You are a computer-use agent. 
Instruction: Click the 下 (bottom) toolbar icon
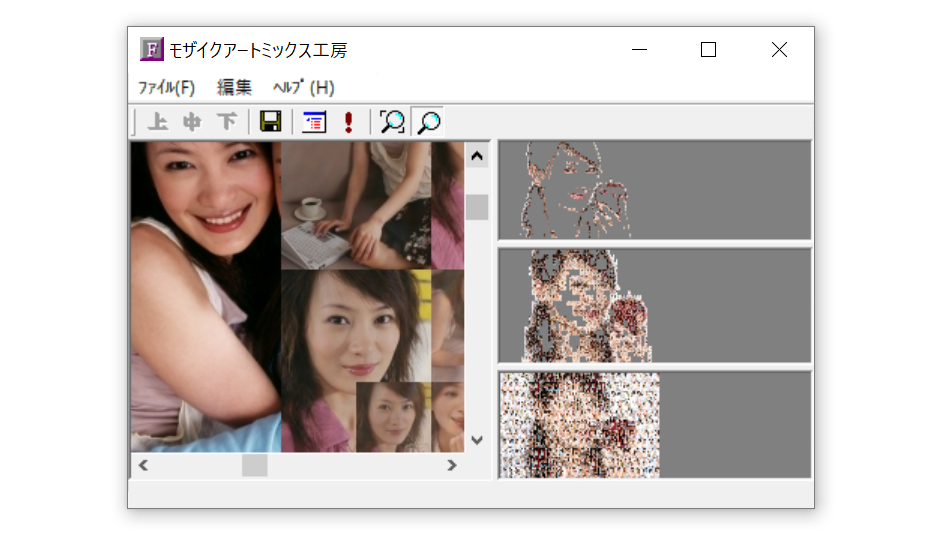tap(227, 122)
